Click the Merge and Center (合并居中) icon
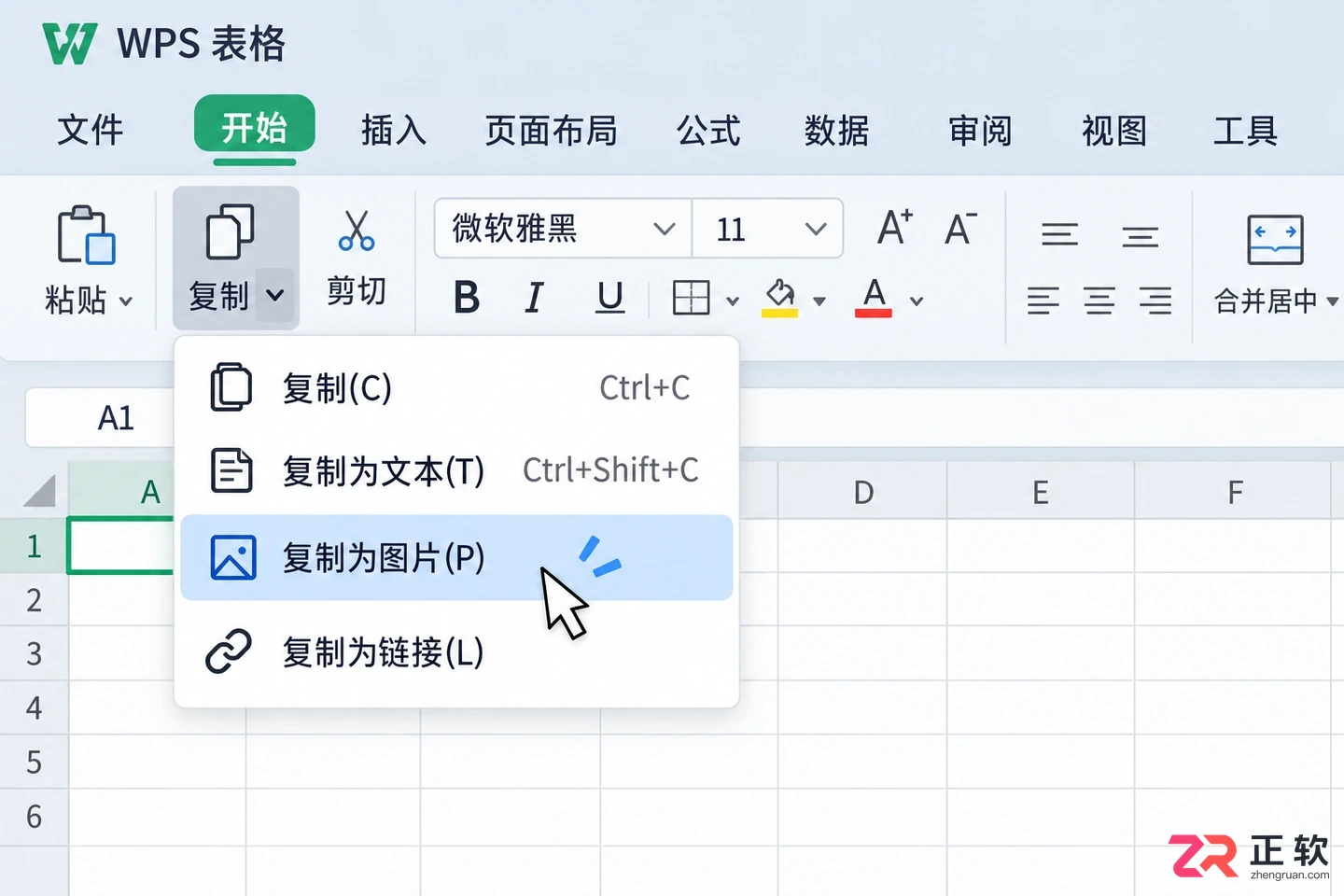 point(1275,240)
